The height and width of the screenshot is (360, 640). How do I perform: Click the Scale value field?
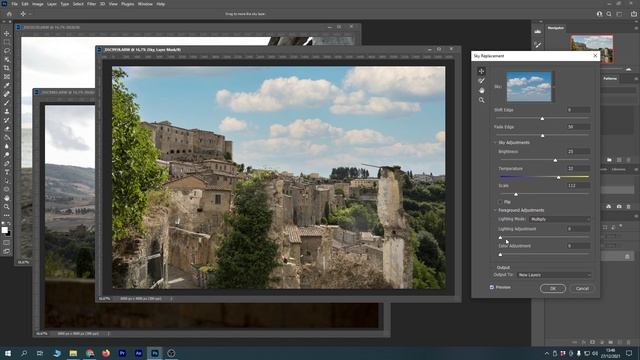pyautogui.click(x=578, y=185)
